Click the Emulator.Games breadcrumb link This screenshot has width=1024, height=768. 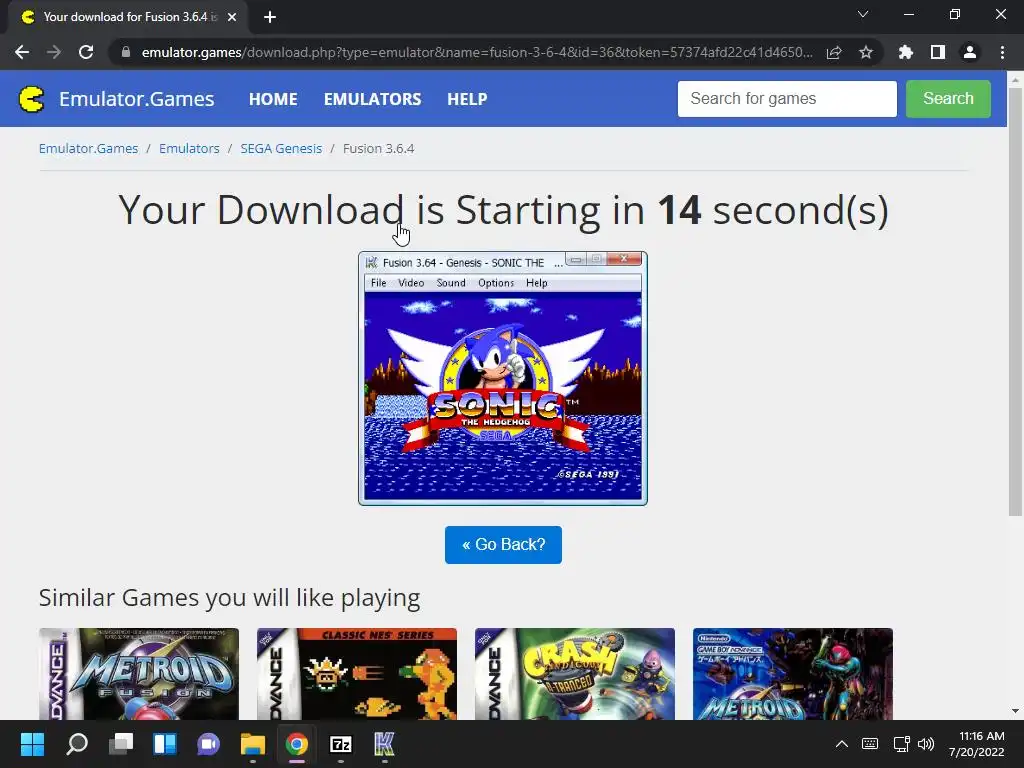tap(88, 149)
